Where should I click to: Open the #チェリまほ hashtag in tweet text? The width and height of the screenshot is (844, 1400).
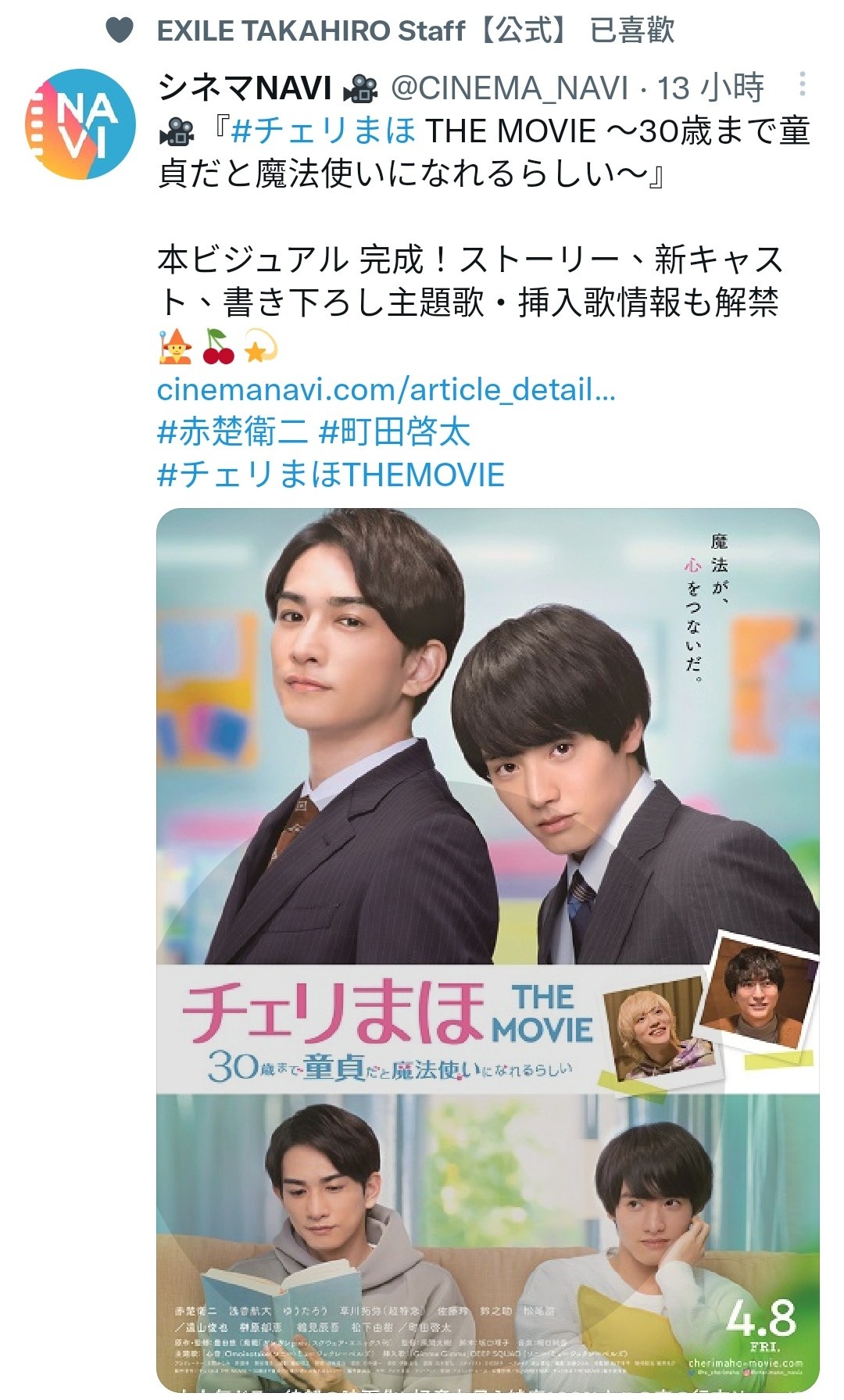(x=324, y=131)
